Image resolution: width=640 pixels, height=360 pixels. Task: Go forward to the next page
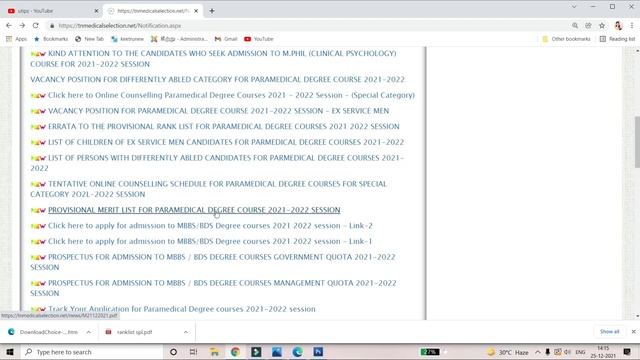[x=22, y=25]
